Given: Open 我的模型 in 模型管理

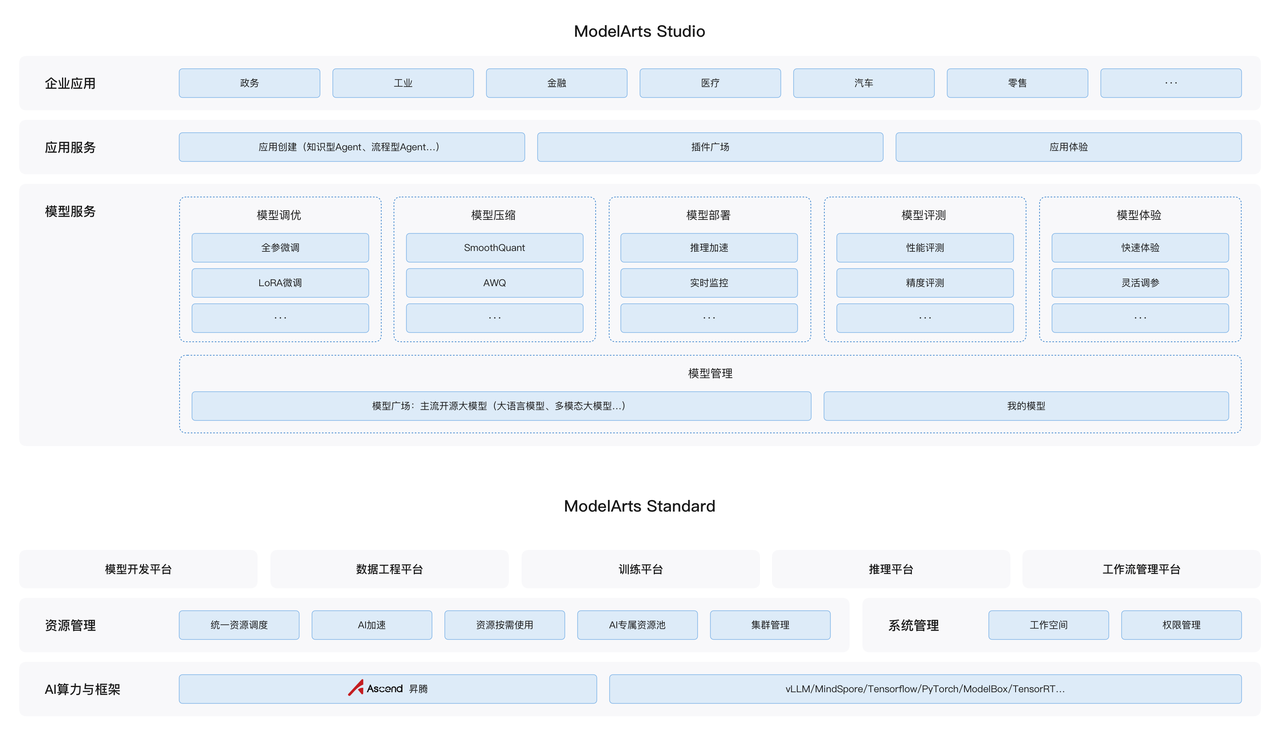Looking at the screenshot, I should (1026, 406).
